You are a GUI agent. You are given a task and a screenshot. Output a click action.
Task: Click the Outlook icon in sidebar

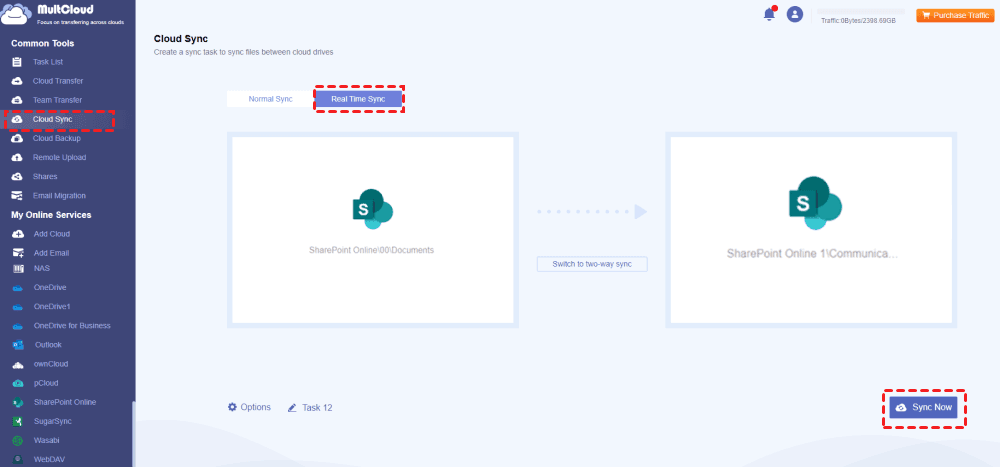click(18, 345)
